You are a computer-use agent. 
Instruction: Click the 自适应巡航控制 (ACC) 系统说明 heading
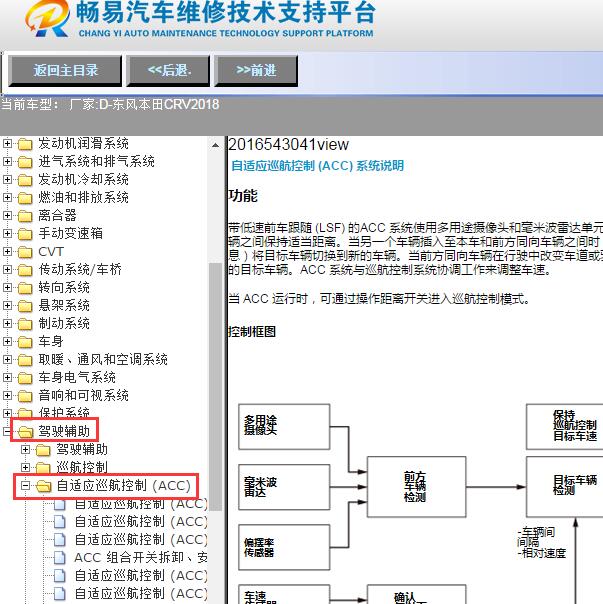click(x=317, y=166)
